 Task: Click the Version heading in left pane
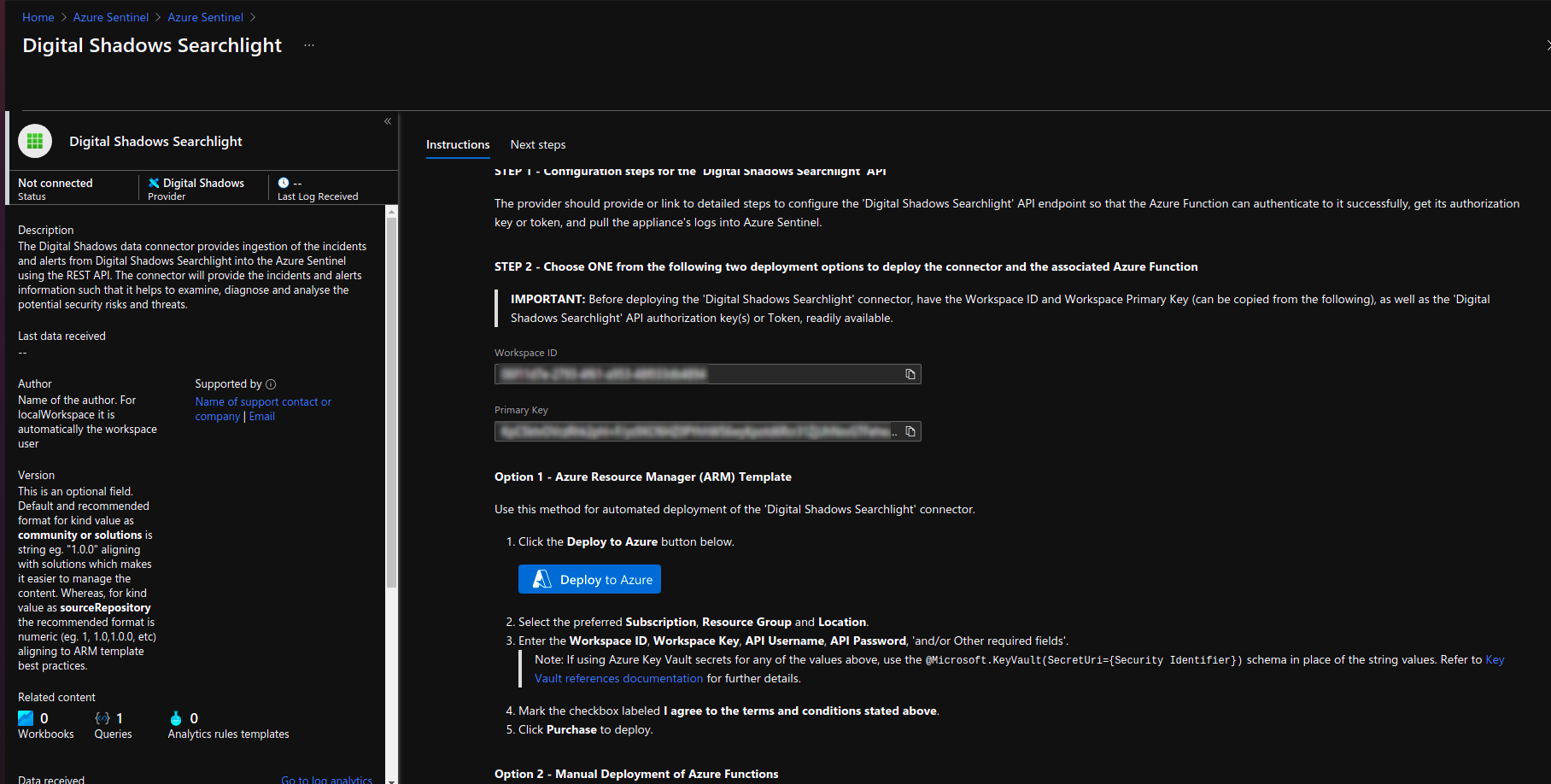36,475
